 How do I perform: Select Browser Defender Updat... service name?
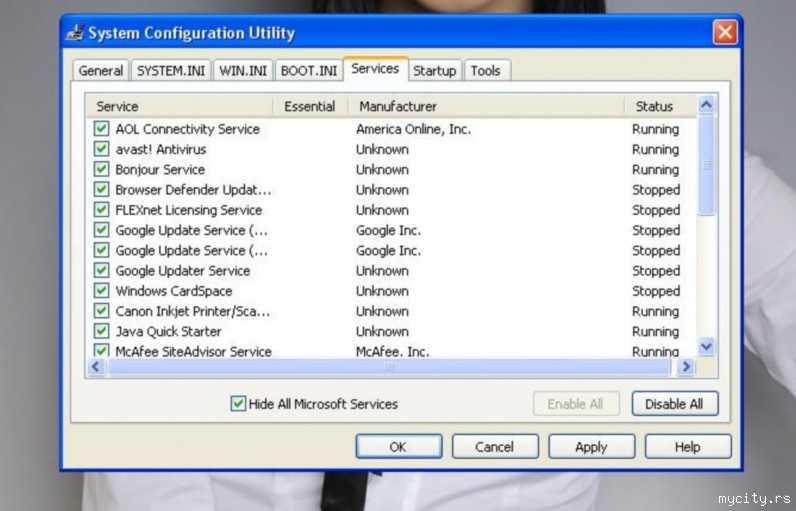click(193, 190)
